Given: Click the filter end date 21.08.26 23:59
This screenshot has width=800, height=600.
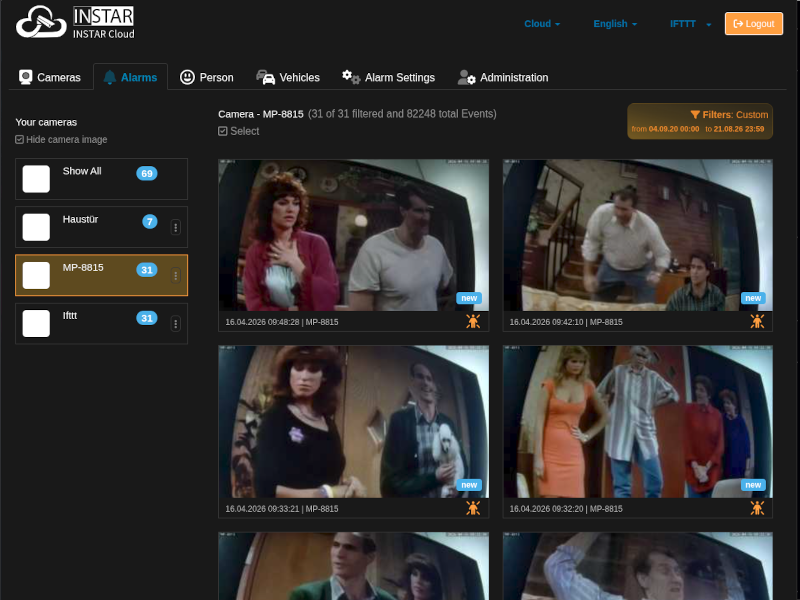Looking at the screenshot, I should [x=739, y=129].
